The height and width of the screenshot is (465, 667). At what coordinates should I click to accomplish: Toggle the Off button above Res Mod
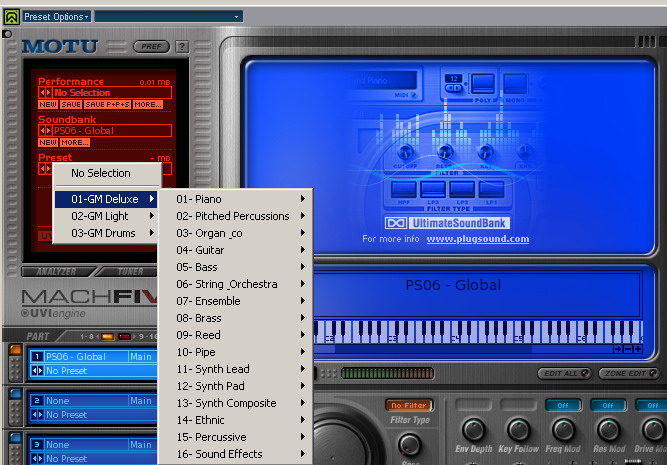[x=608, y=405]
